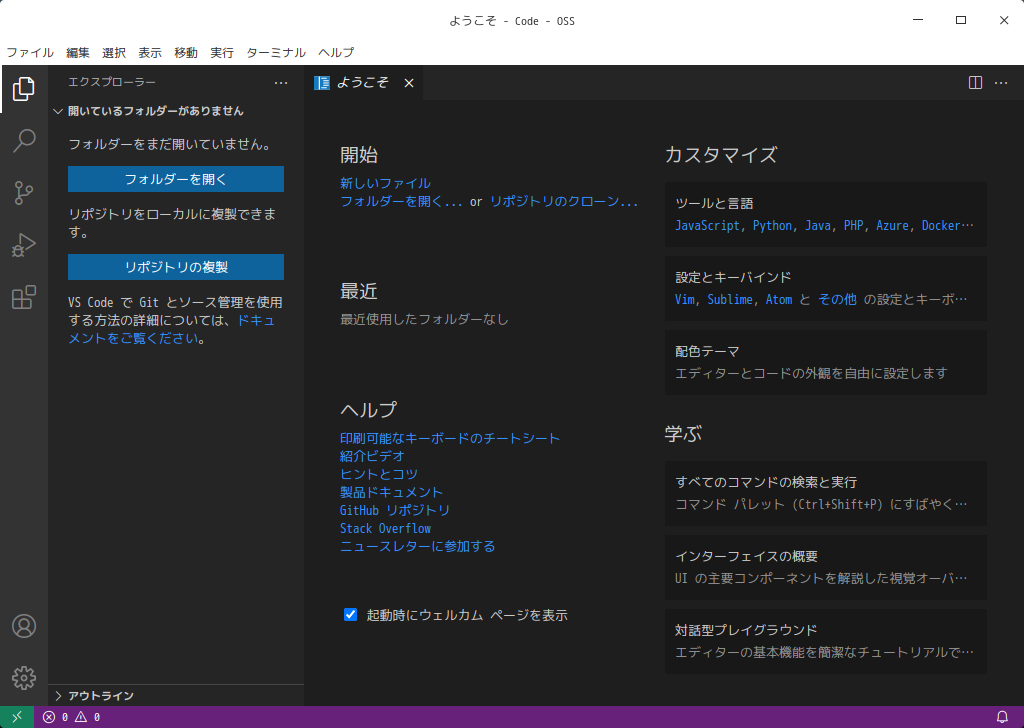Open the editor's more actions ellipsis

pos(1000,83)
